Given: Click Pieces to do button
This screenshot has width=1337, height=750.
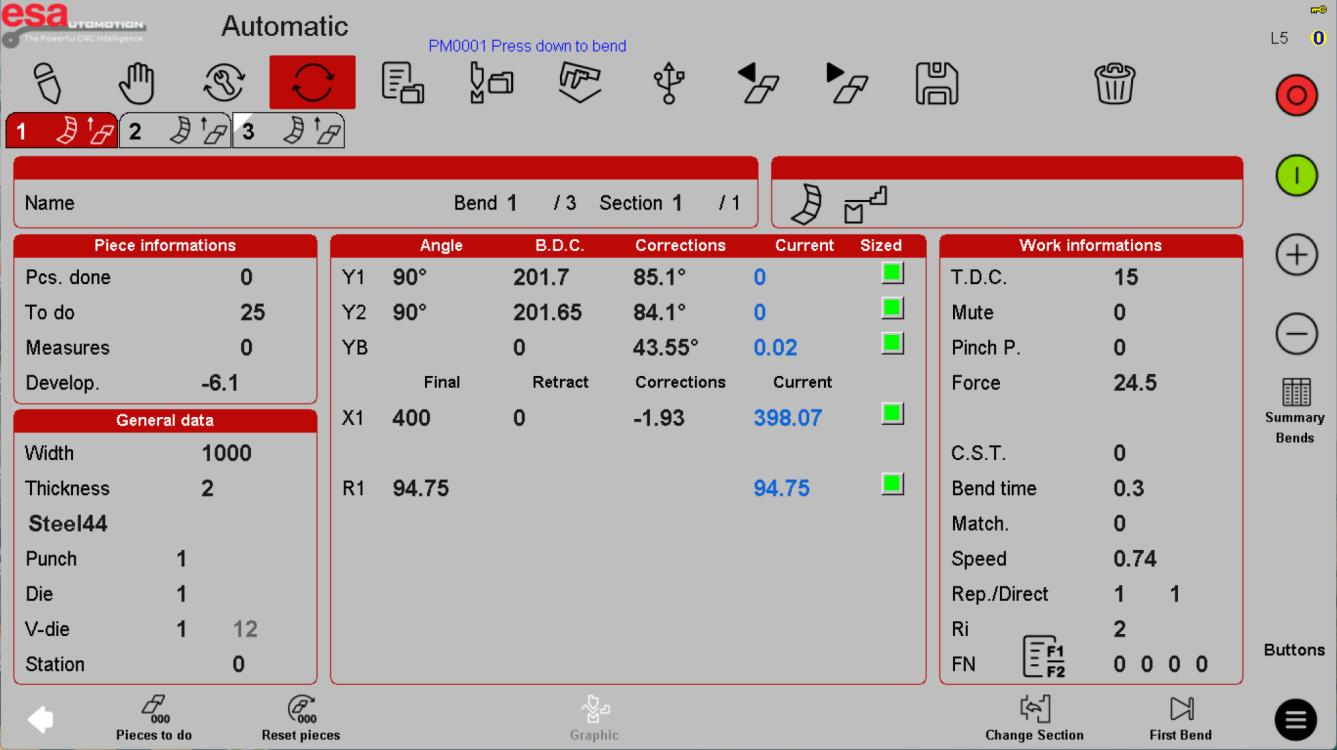Looking at the screenshot, I should (154, 719).
